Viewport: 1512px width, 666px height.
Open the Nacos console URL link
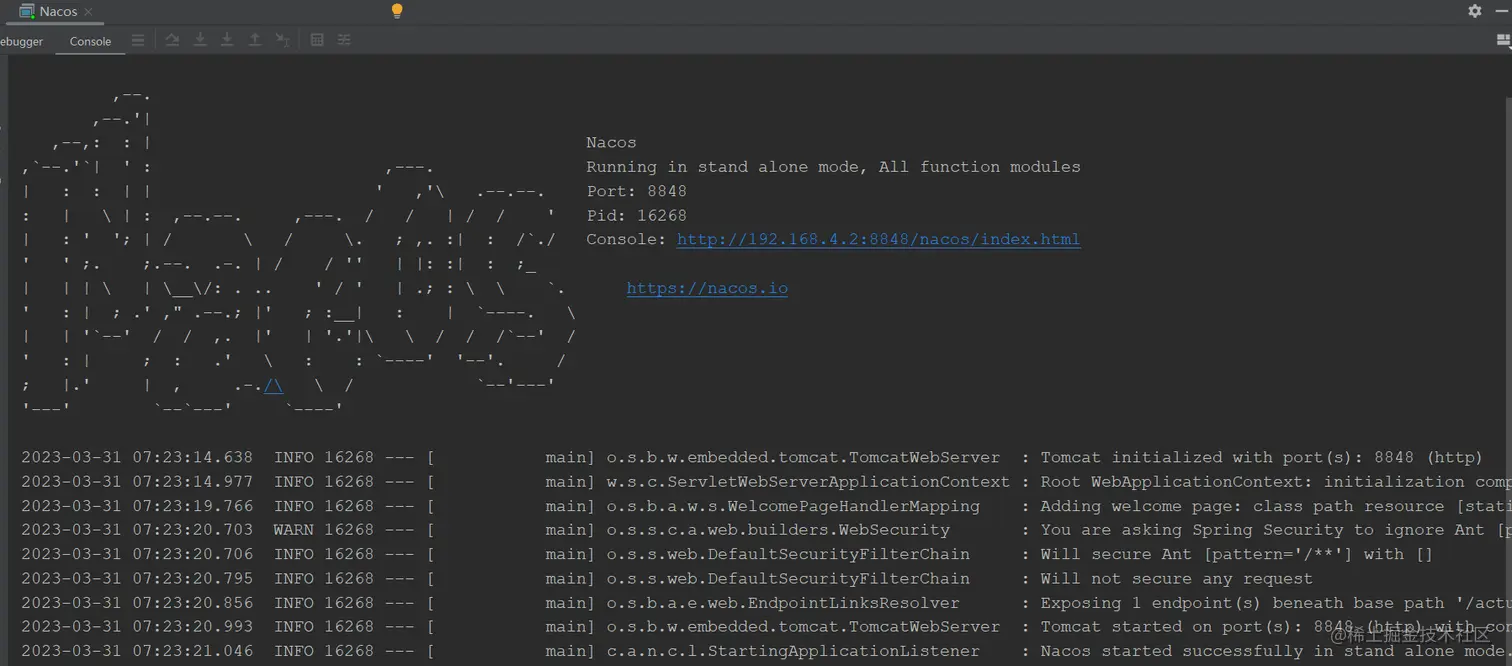tap(878, 240)
